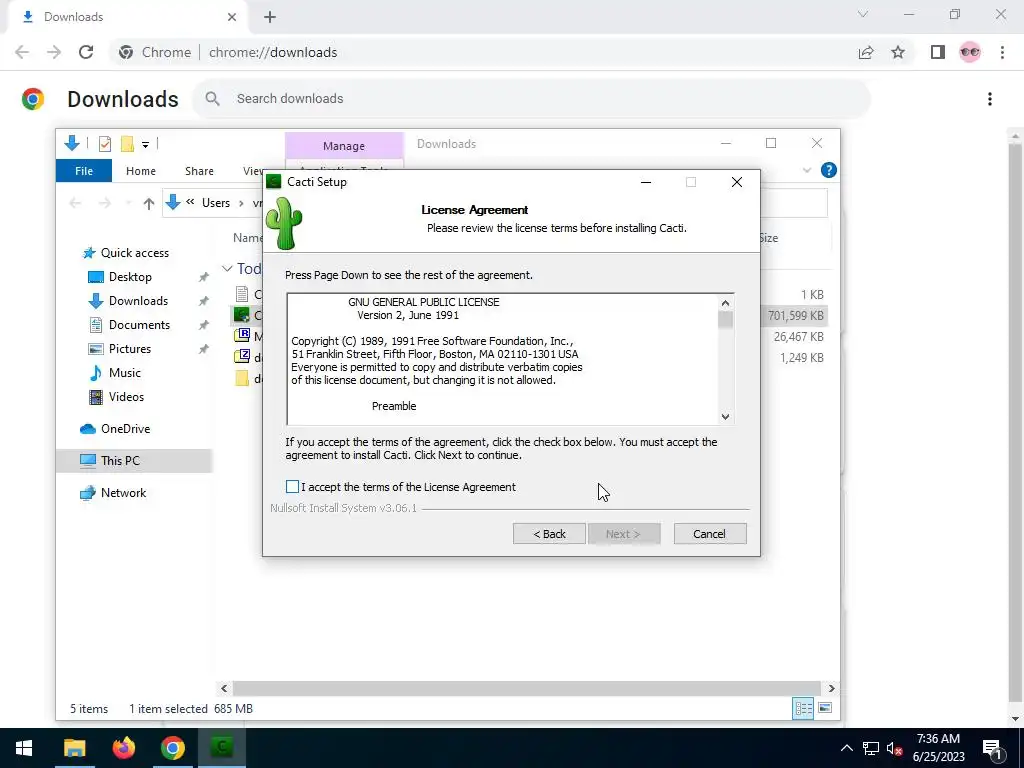
Task: Open File Explorer from taskbar
Action: (x=74, y=748)
